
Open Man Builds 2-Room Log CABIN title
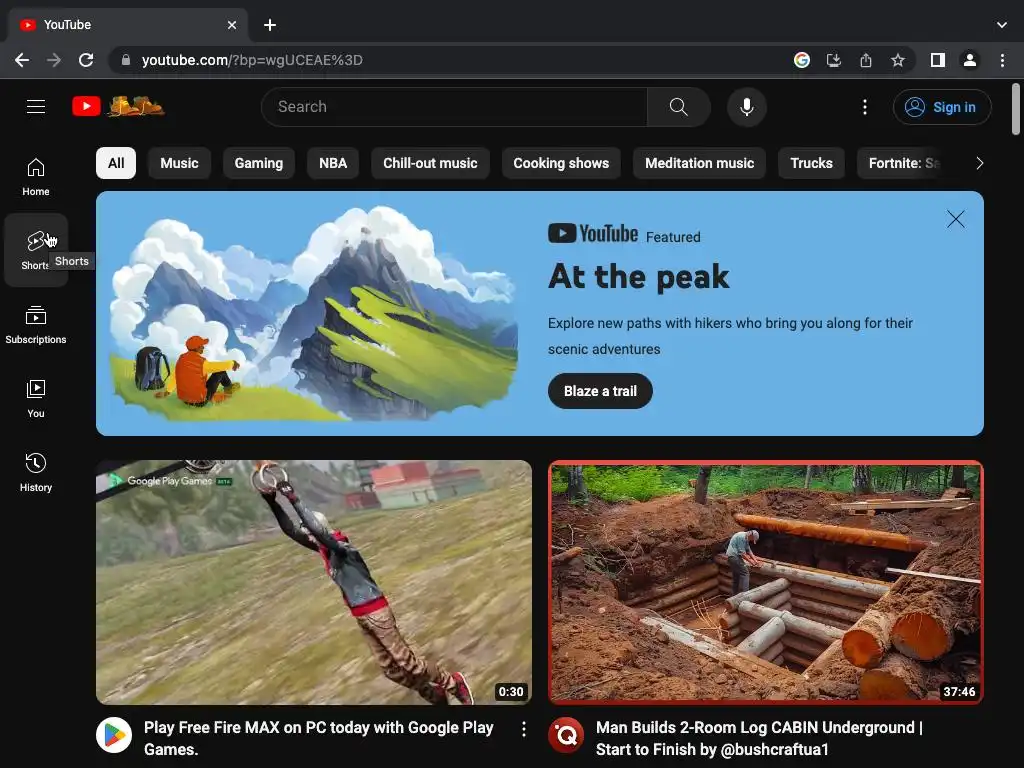tap(760, 738)
